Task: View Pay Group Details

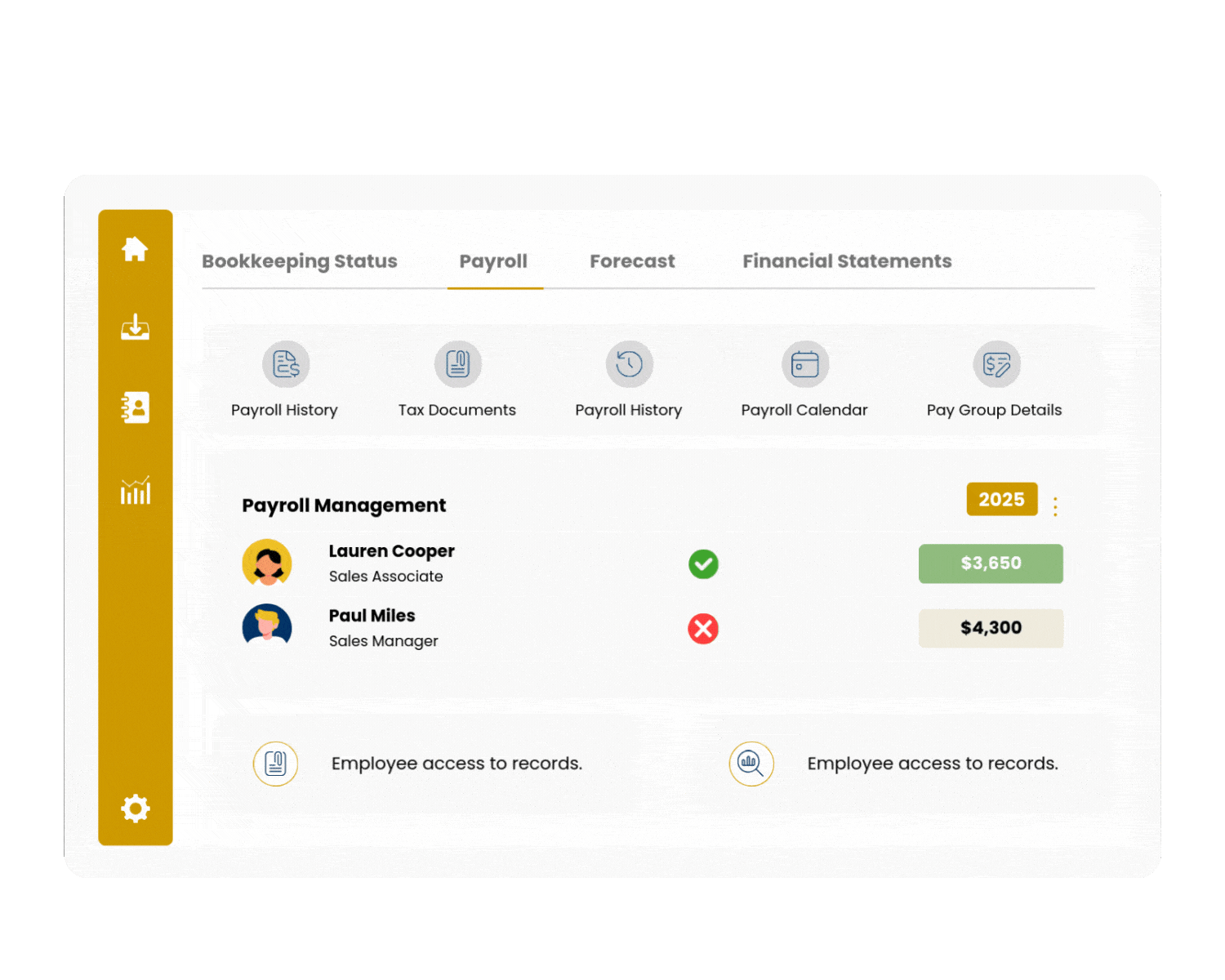Action: 995,363
